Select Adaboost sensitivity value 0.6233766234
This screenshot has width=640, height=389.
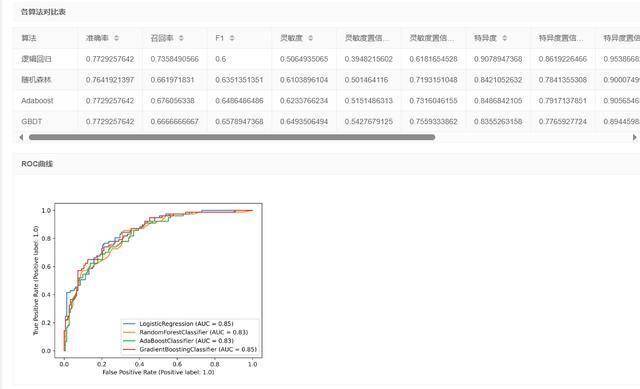click(x=304, y=101)
